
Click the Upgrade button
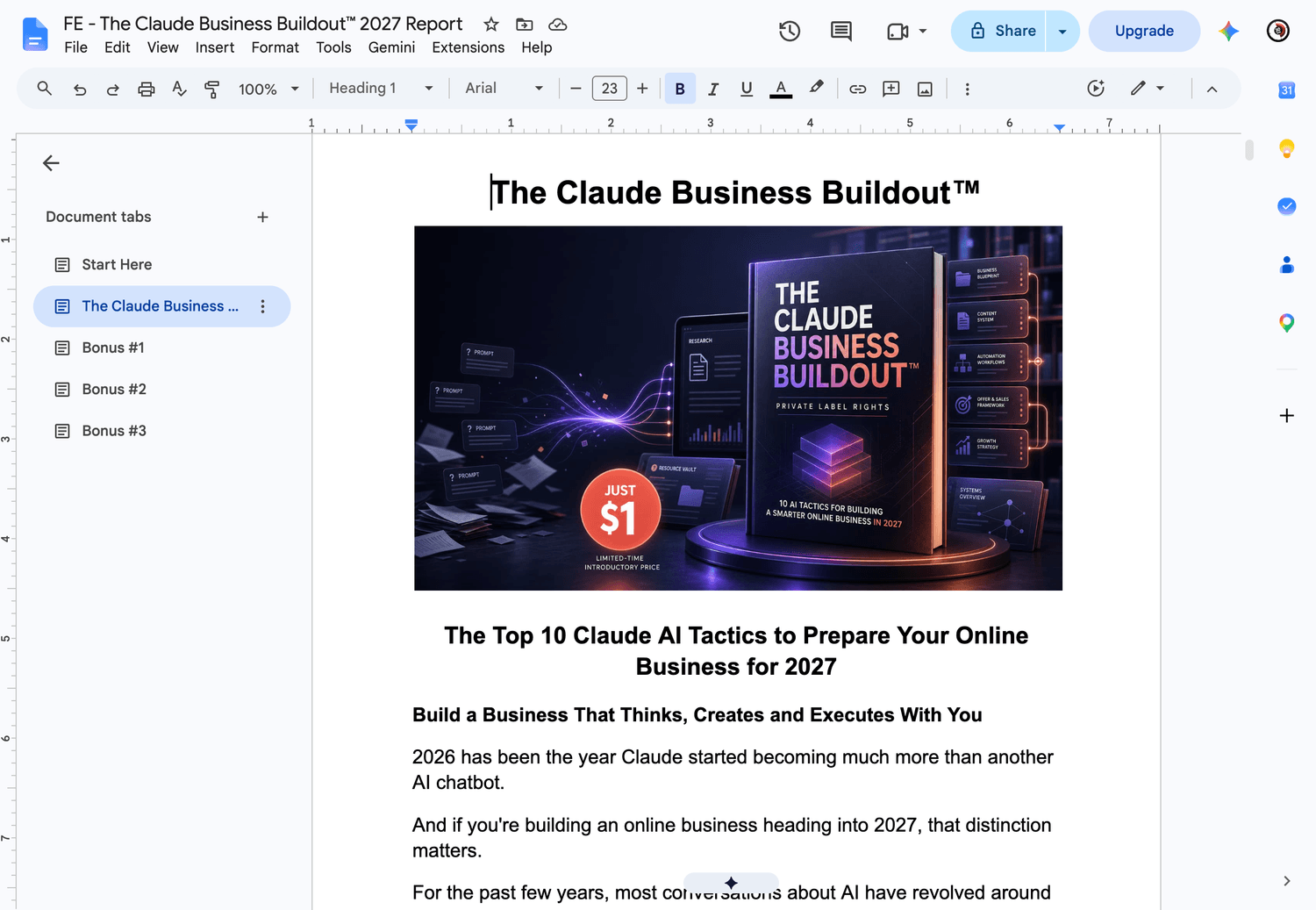1144,32
